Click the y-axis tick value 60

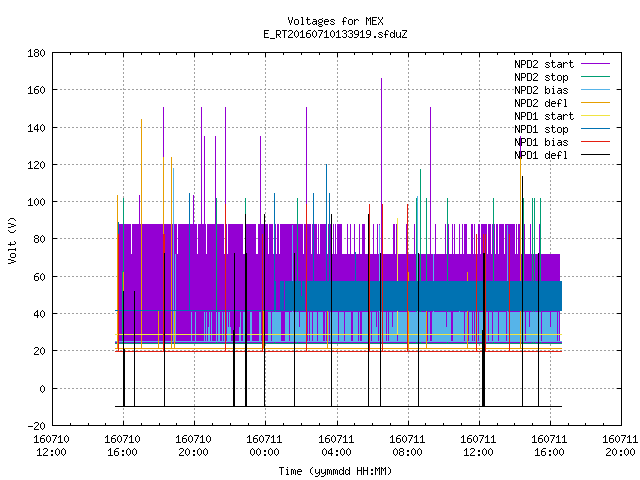(x=39, y=277)
